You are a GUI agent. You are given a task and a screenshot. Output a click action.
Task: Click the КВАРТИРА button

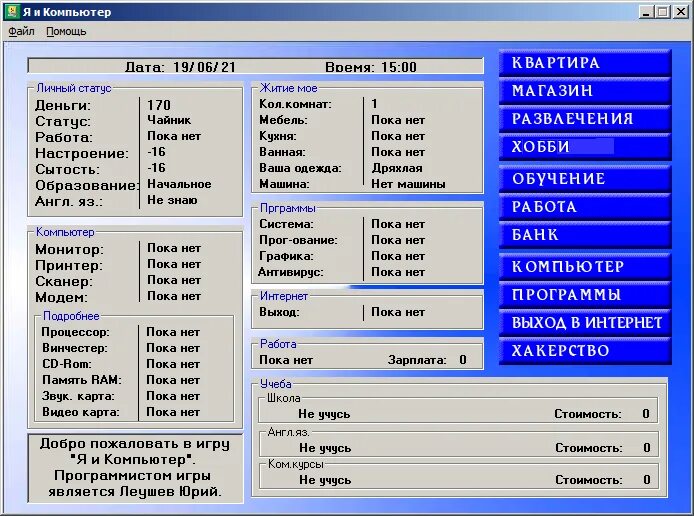pyautogui.click(x=585, y=63)
